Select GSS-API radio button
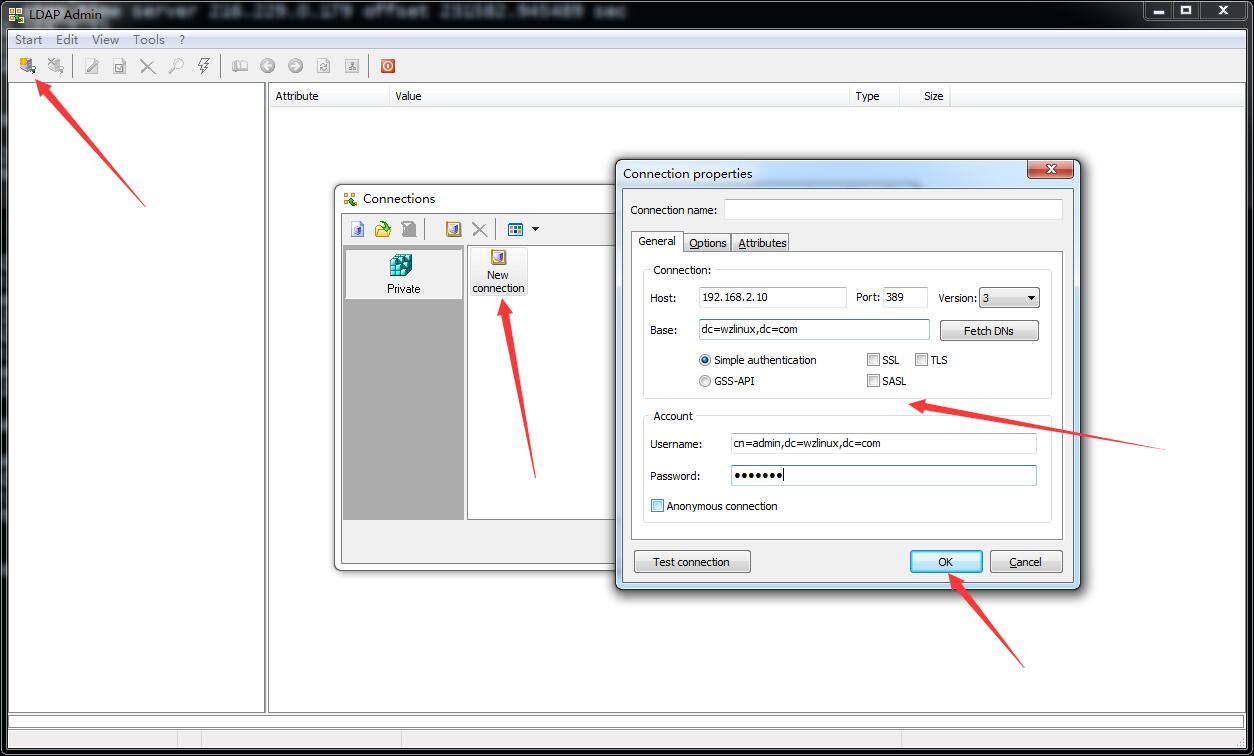The height and width of the screenshot is (756, 1254). coord(705,381)
